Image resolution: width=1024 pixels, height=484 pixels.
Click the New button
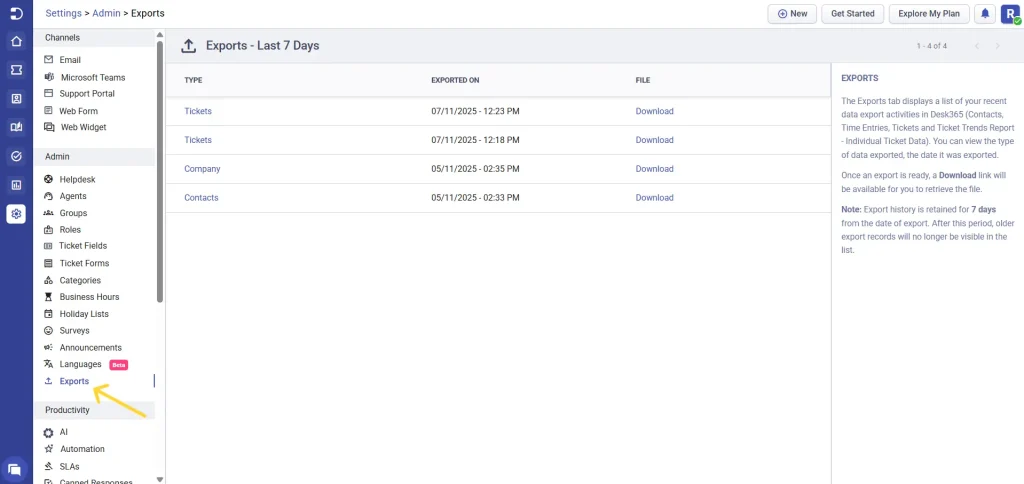tap(792, 14)
